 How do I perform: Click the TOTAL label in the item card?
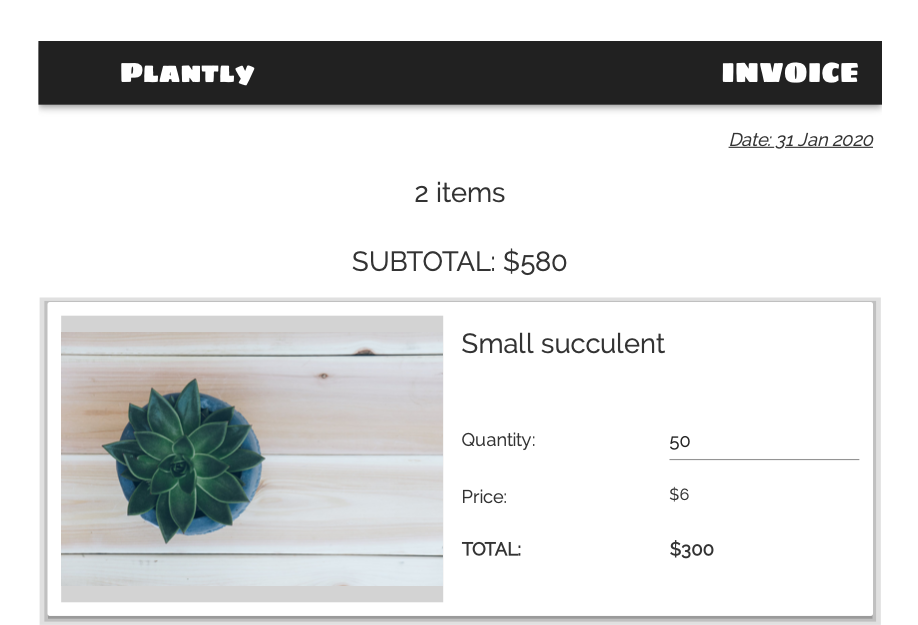coord(491,549)
